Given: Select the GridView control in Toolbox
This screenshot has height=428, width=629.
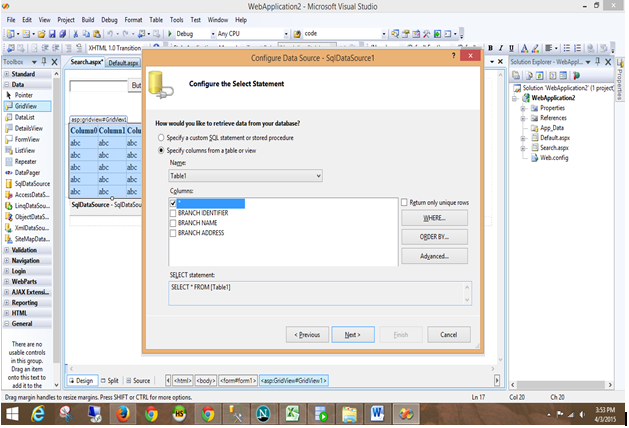Looking at the screenshot, I should click(27, 106).
